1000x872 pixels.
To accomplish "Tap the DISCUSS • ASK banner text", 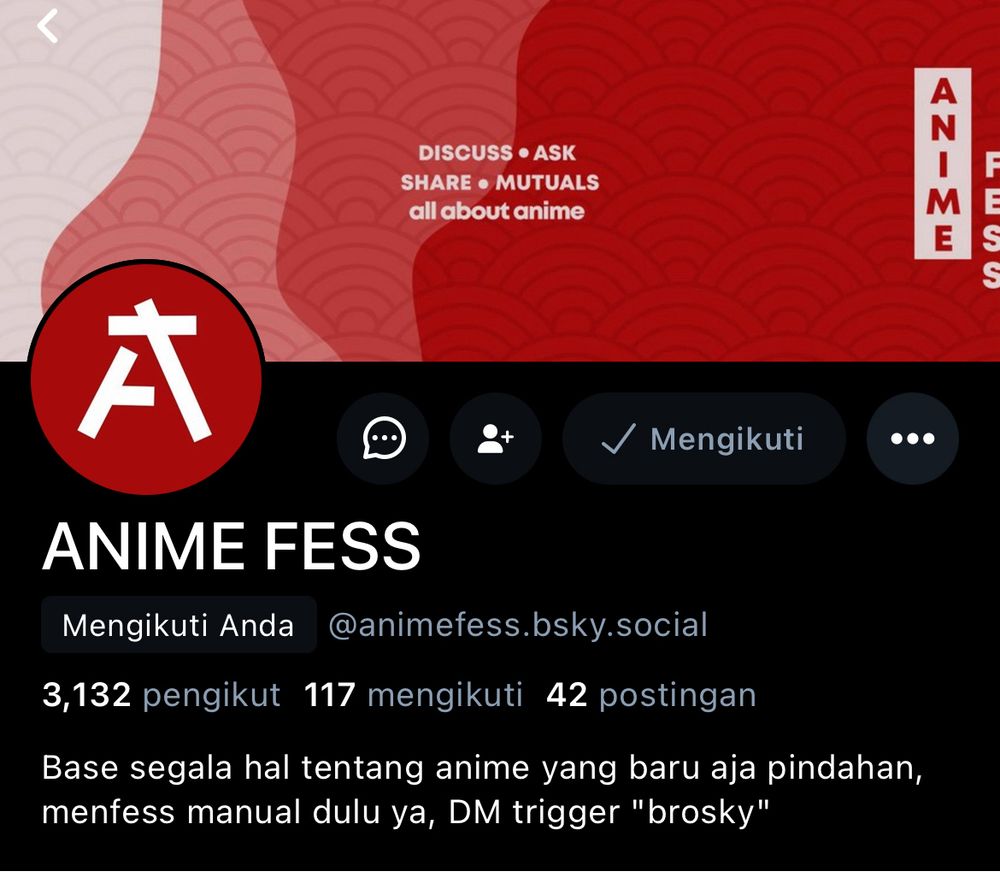I will 497,152.
